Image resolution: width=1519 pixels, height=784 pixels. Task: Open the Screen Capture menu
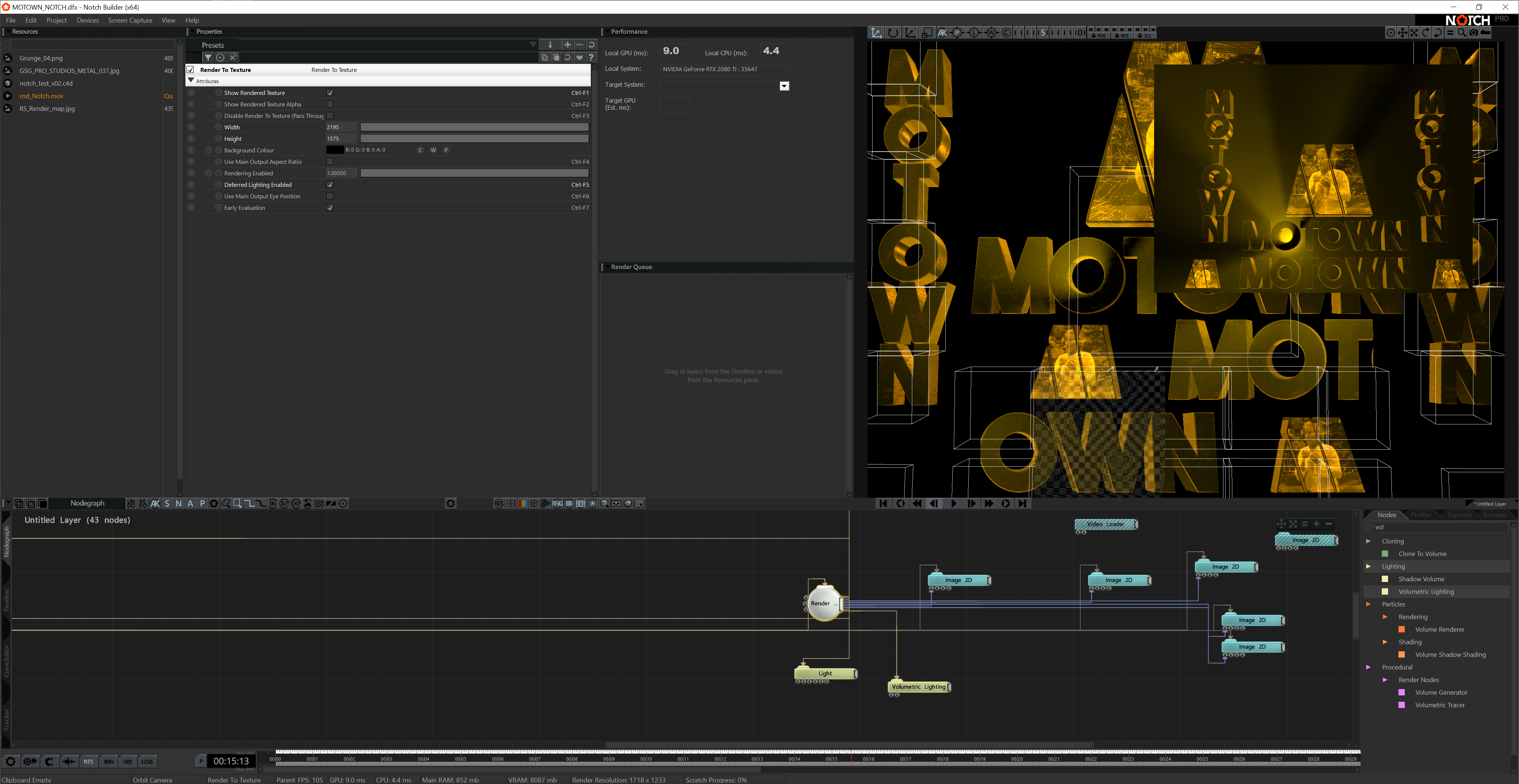pyautogui.click(x=130, y=20)
